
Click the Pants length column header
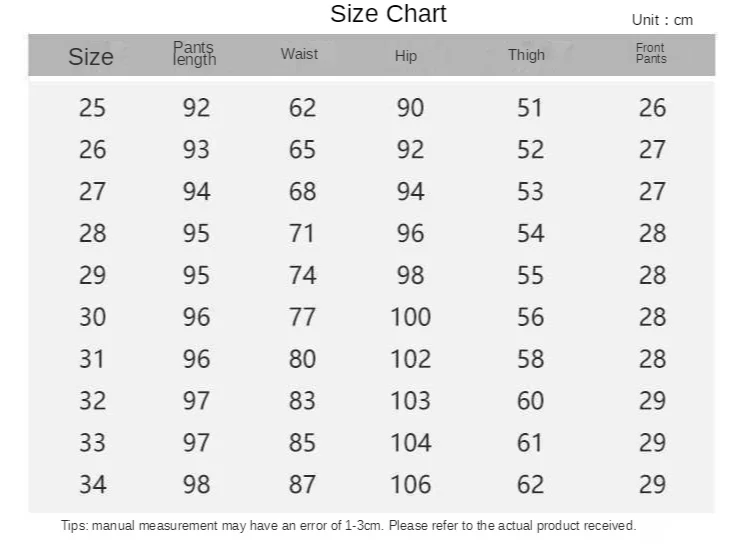click(194, 54)
